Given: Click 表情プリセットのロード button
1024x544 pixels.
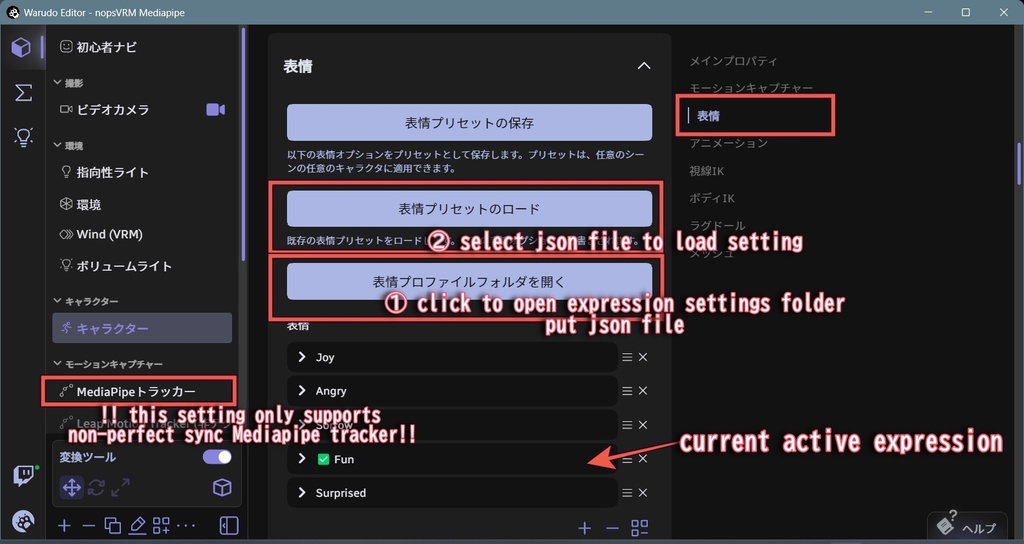Looking at the screenshot, I should click(x=469, y=209).
